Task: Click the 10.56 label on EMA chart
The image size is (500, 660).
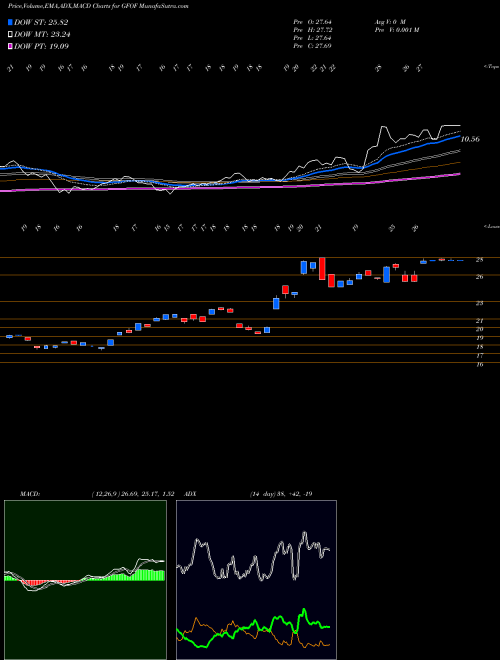Action: coord(470,139)
